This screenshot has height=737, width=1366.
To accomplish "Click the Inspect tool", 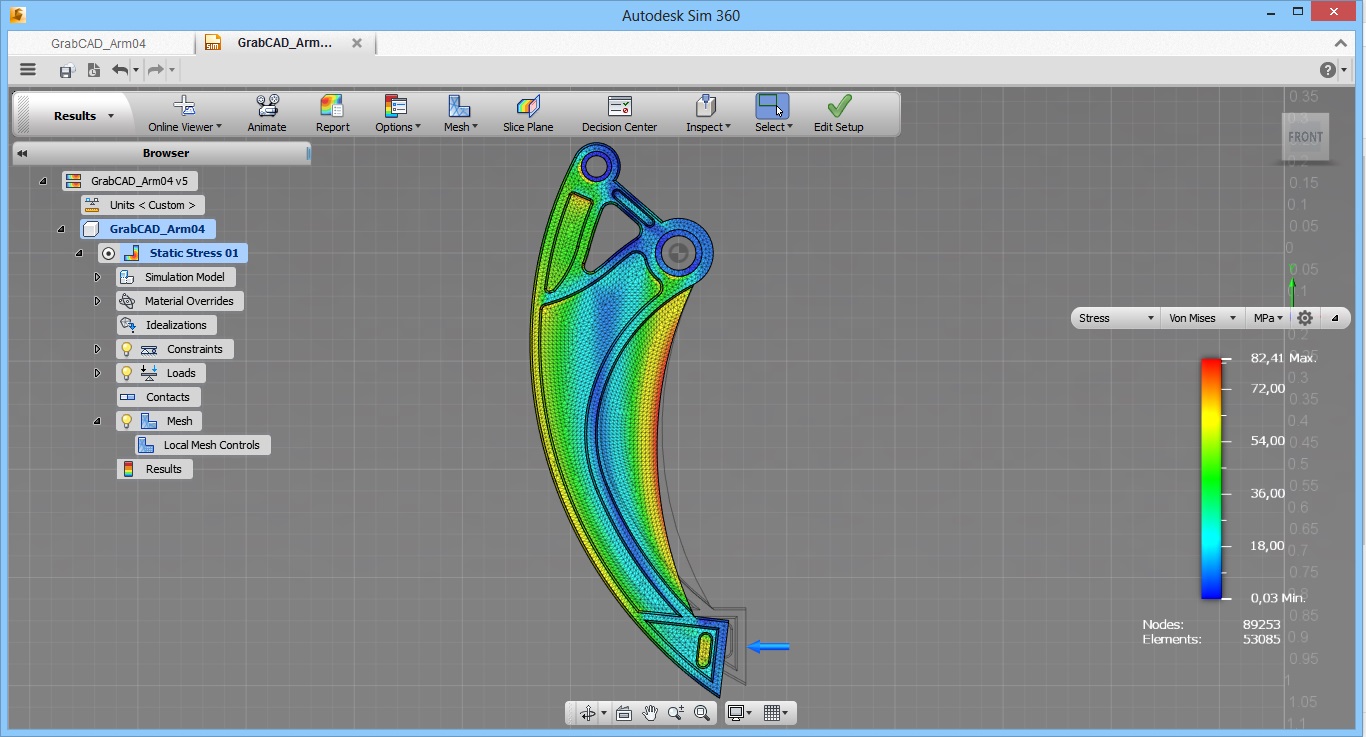I will 707,114.
